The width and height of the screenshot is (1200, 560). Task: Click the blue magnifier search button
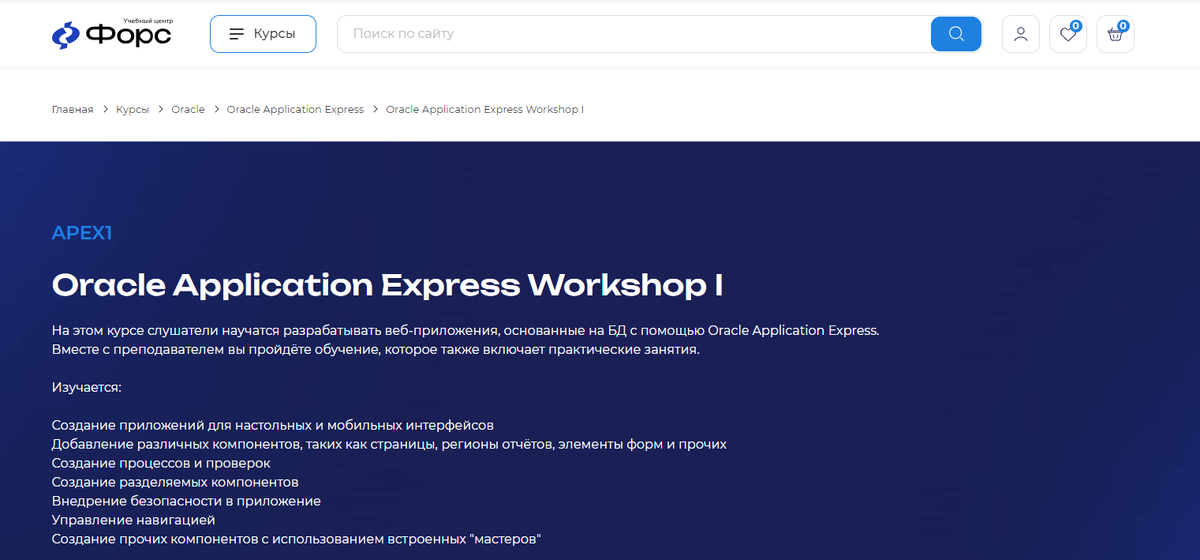click(x=956, y=34)
